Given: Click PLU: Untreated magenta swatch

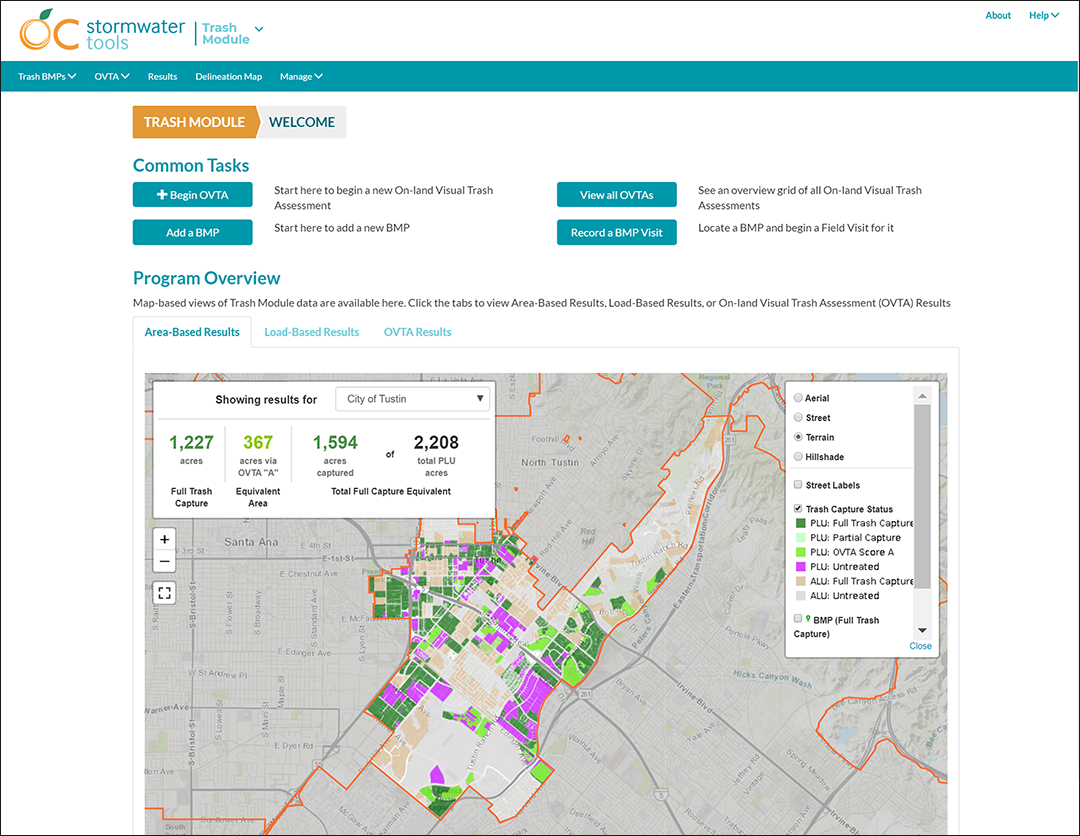Looking at the screenshot, I should [800, 567].
